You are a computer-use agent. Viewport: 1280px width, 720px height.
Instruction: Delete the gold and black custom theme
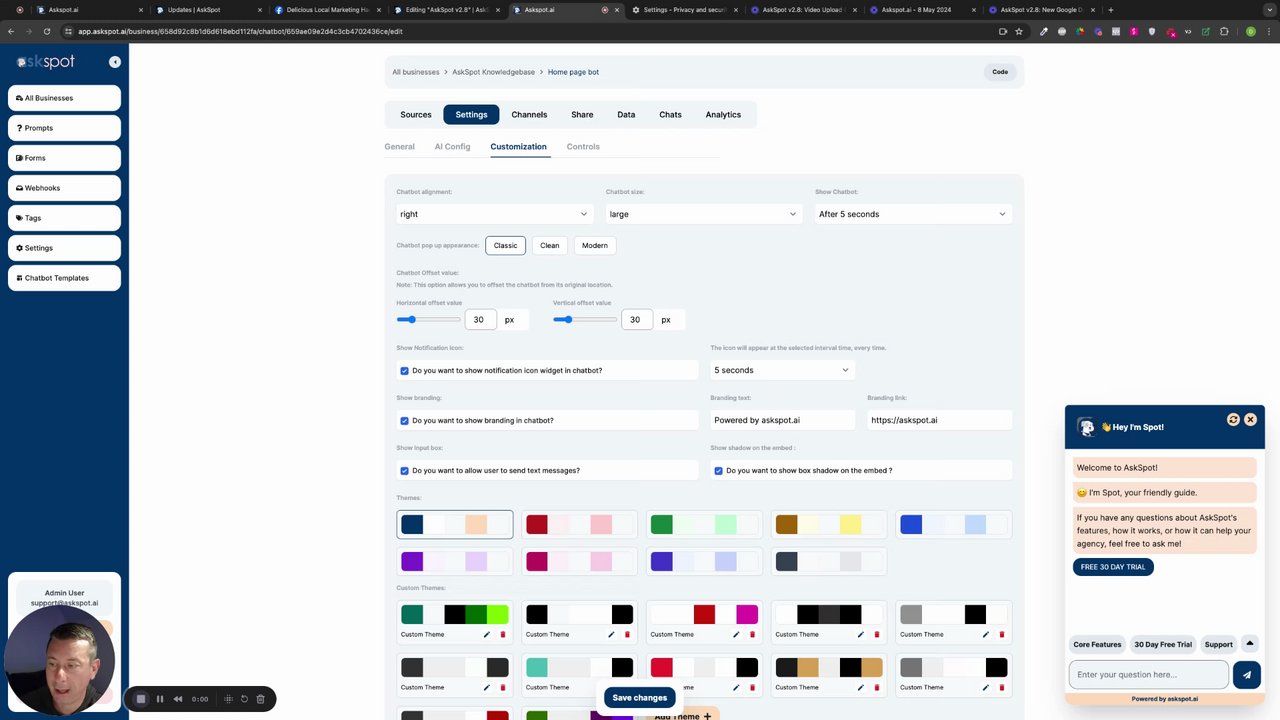tap(877, 687)
